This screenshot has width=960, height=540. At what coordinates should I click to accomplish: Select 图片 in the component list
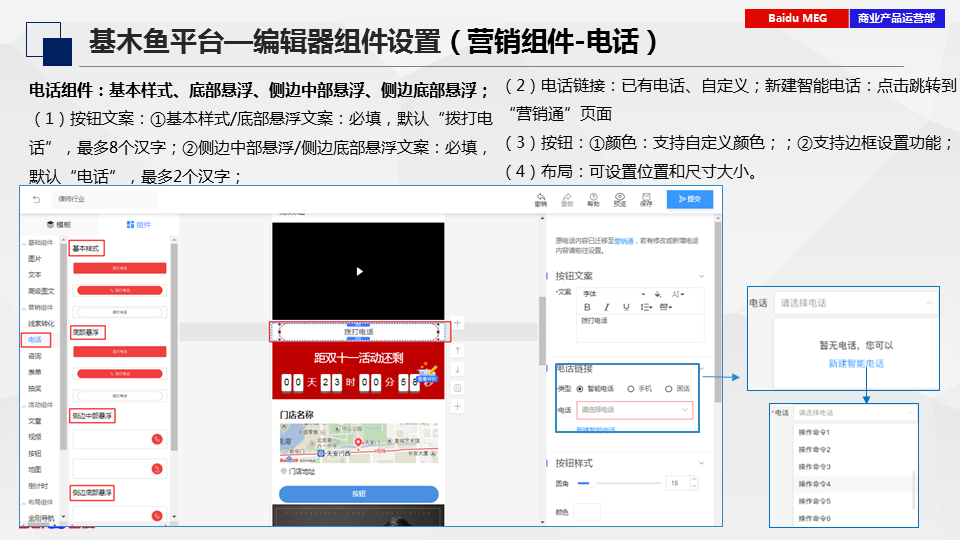tap(35, 259)
